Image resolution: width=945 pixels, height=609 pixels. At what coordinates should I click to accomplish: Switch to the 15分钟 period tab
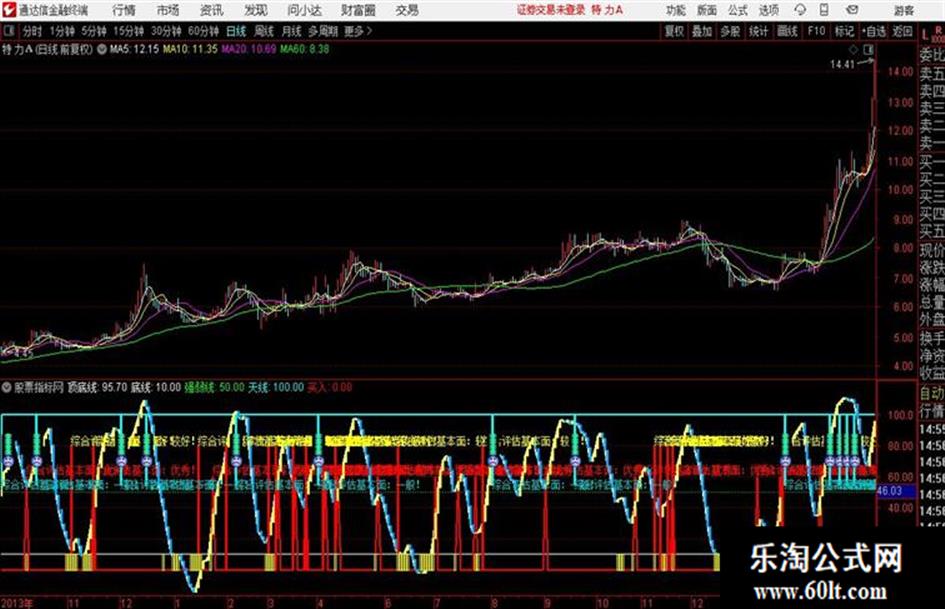coord(128,31)
